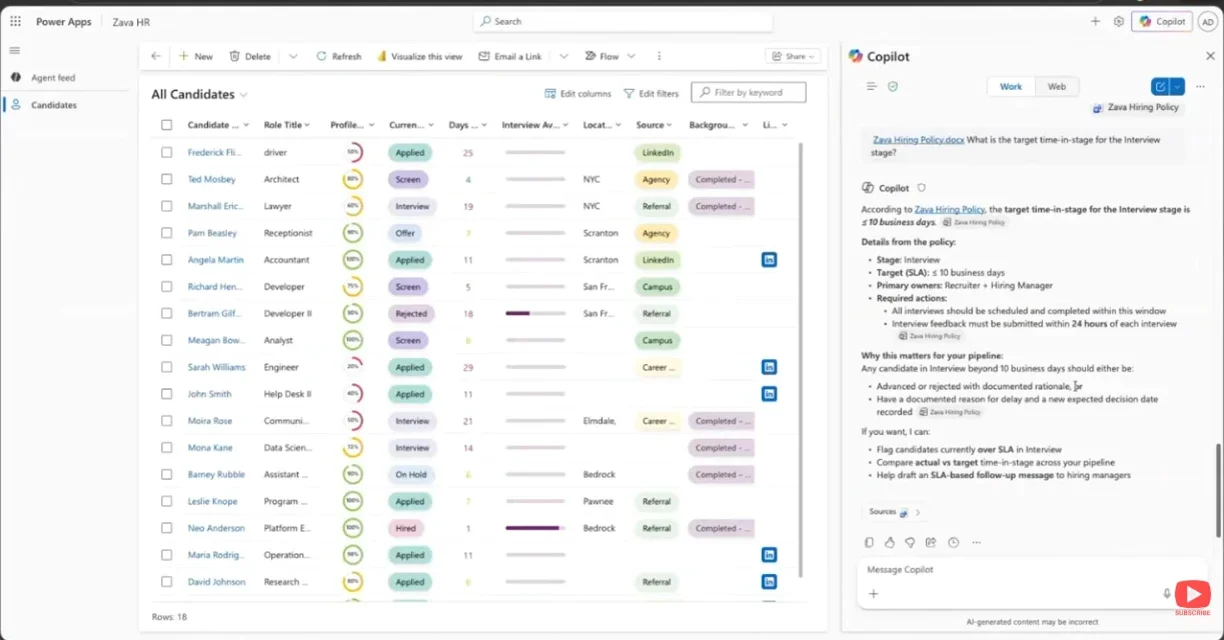Check the Frederick row checkbox
The width and height of the screenshot is (1224, 640).
click(x=166, y=152)
